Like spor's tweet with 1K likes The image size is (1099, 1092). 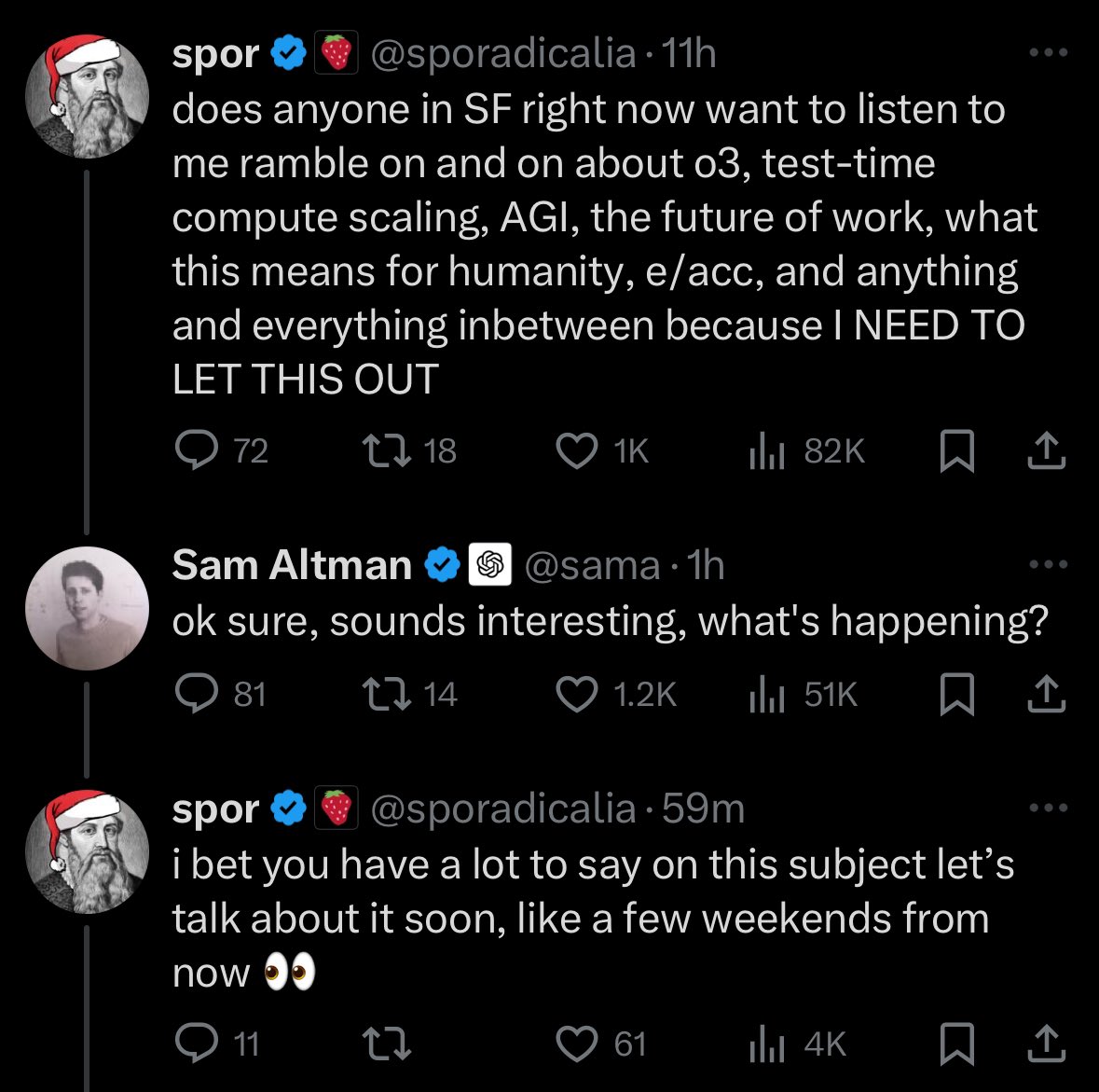click(x=576, y=451)
